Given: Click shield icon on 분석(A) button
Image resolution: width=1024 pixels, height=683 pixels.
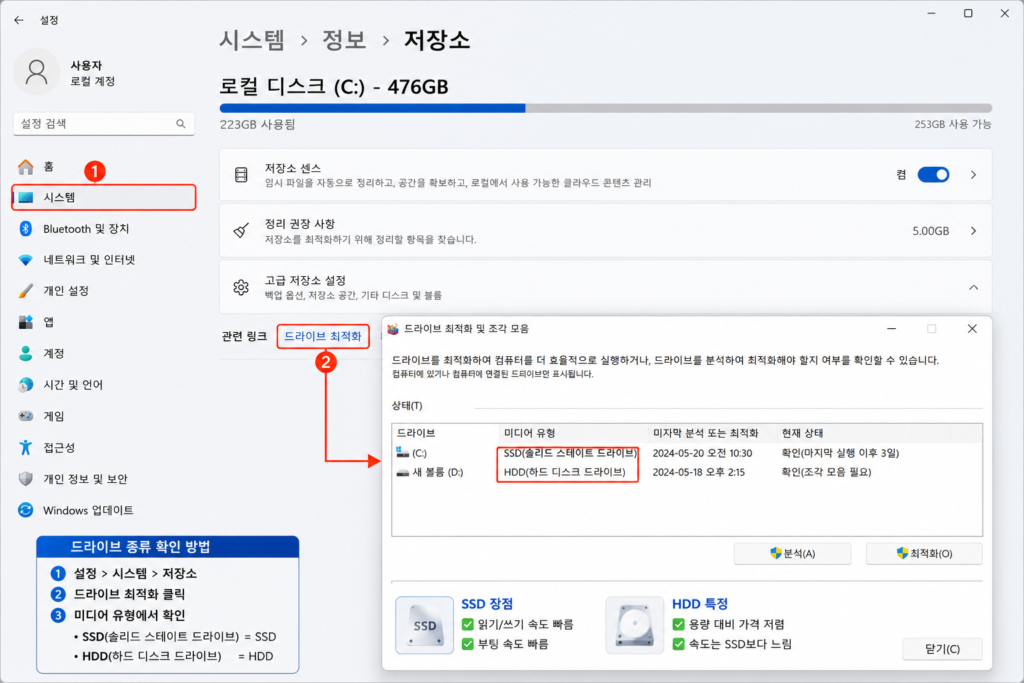Looking at the screenshot, I should (x=775, y=554).
